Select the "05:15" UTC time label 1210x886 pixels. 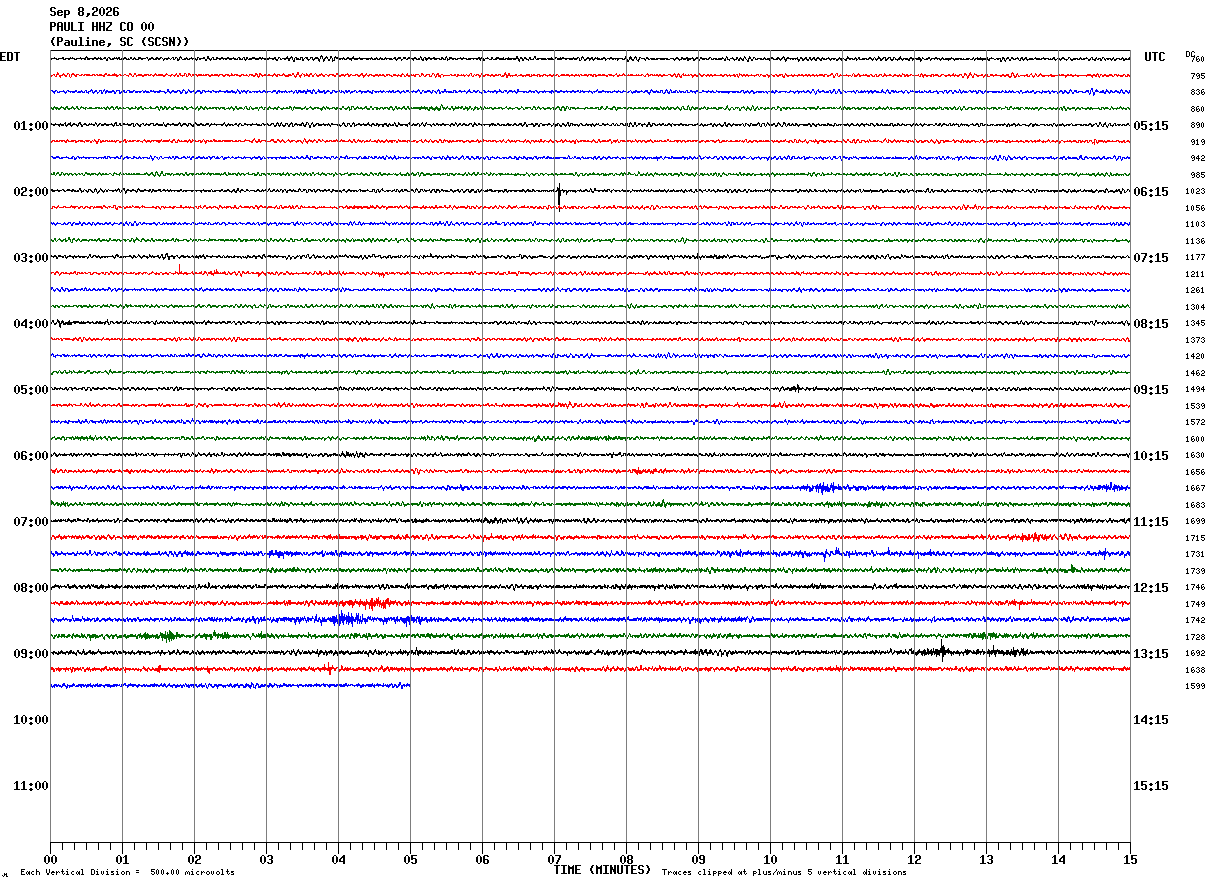click(x=1150, y=126)
